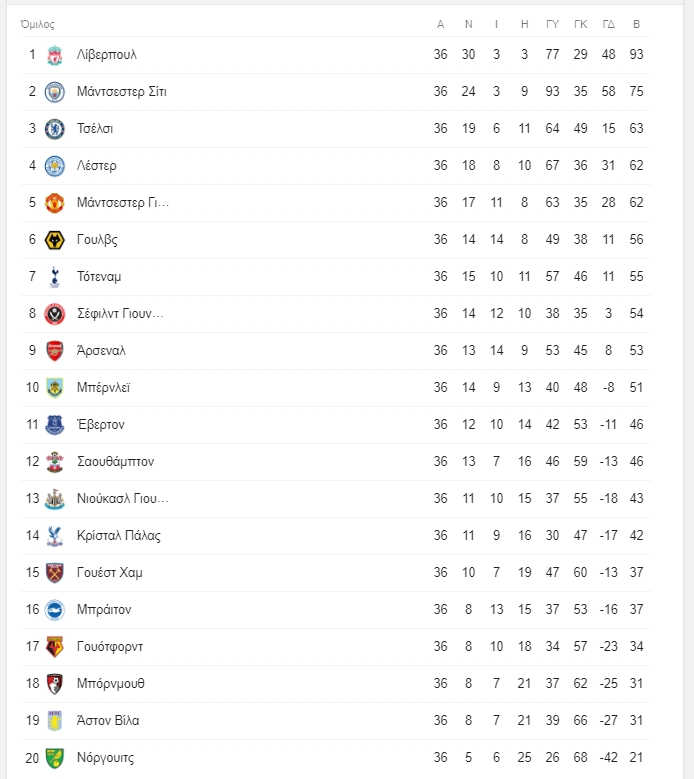Open the Κρίσταλ Πάλας team link

119,536
